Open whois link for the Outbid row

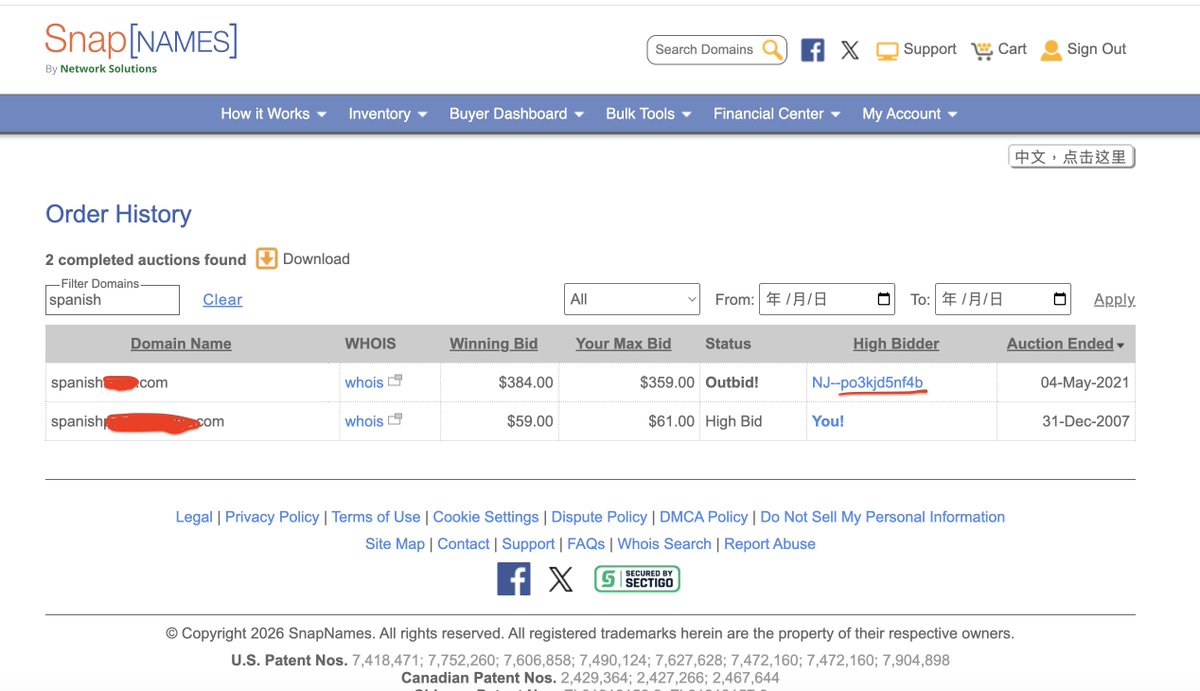[x=364, y=382]
